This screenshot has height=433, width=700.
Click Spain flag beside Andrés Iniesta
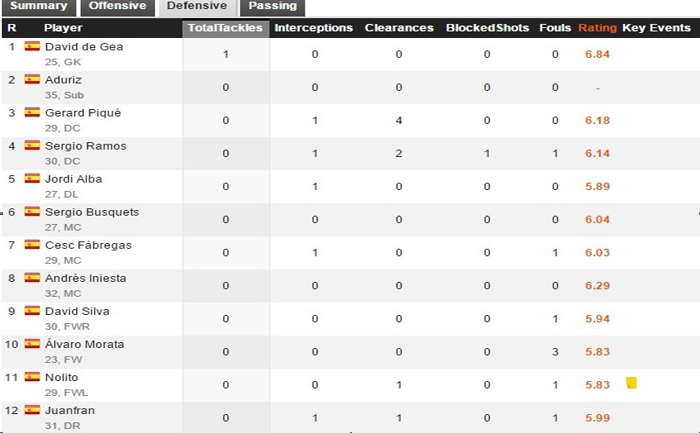pos(32,278)
